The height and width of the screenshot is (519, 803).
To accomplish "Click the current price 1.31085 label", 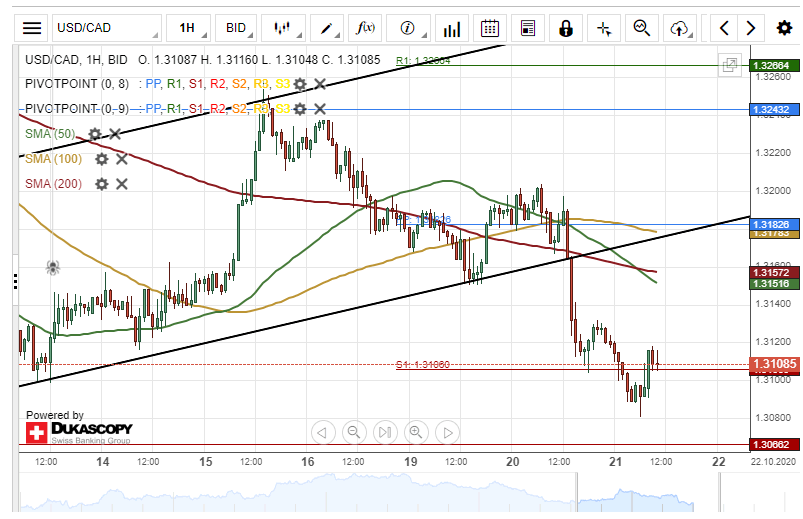I will point(774,364).
